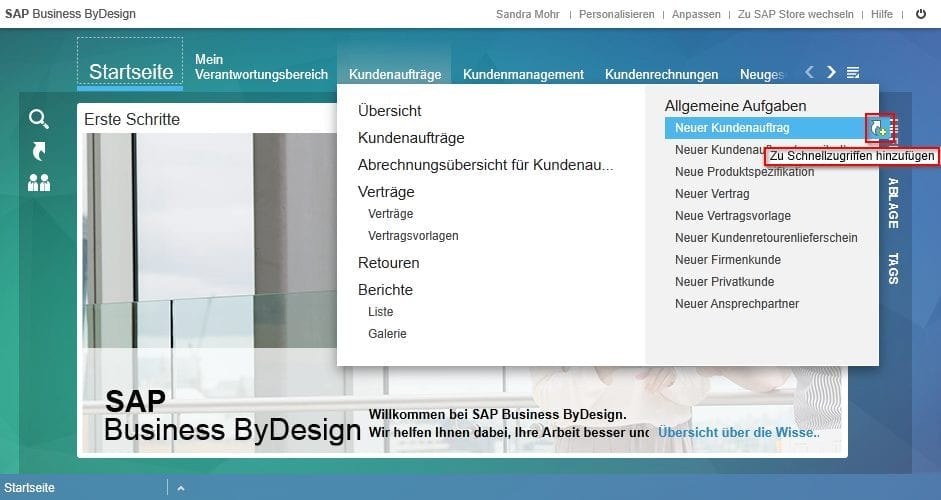The width and height of the screenshot is (941, 500).
Task: Open Liste under Berichte
Action: [380, 312]
